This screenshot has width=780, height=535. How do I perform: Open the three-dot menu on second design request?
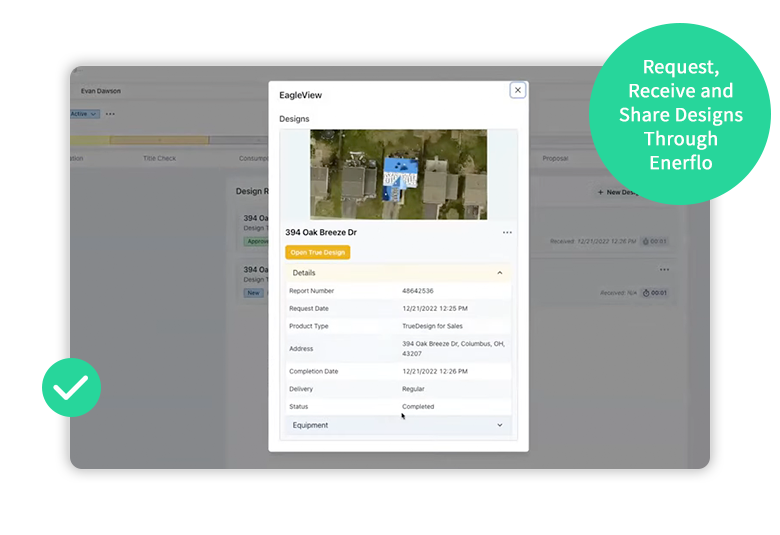664,269
